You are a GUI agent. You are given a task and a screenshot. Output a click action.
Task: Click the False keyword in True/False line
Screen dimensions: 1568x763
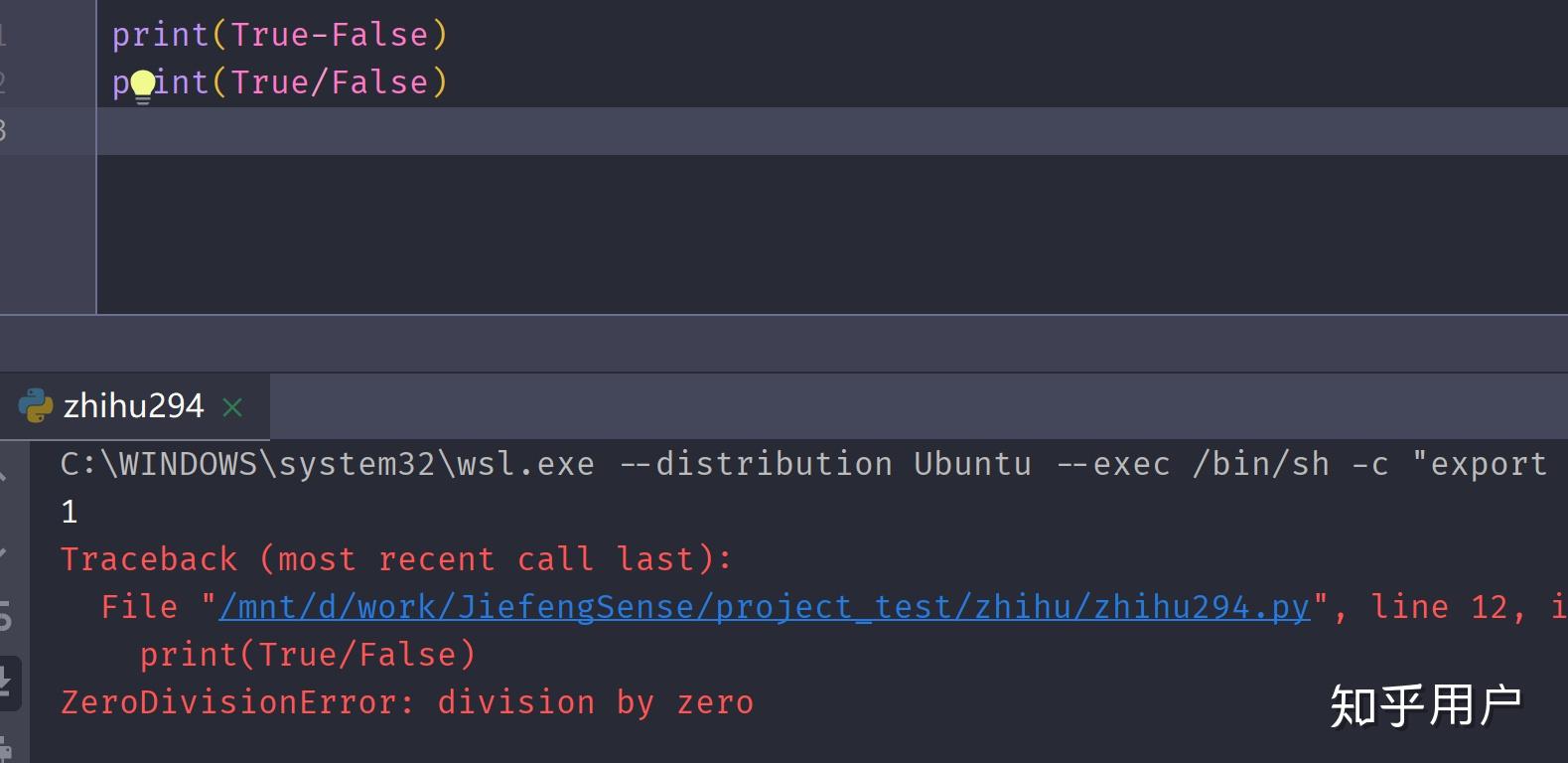[379, 82]
